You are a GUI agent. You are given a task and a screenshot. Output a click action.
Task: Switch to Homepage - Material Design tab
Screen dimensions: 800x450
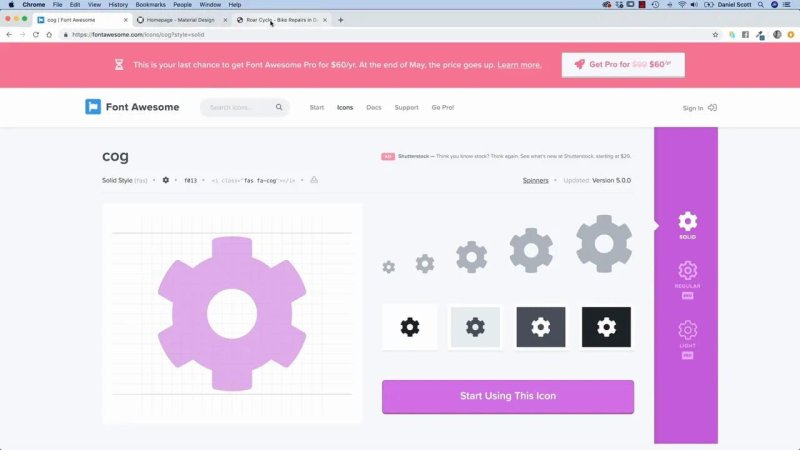(x=181, y=20)
